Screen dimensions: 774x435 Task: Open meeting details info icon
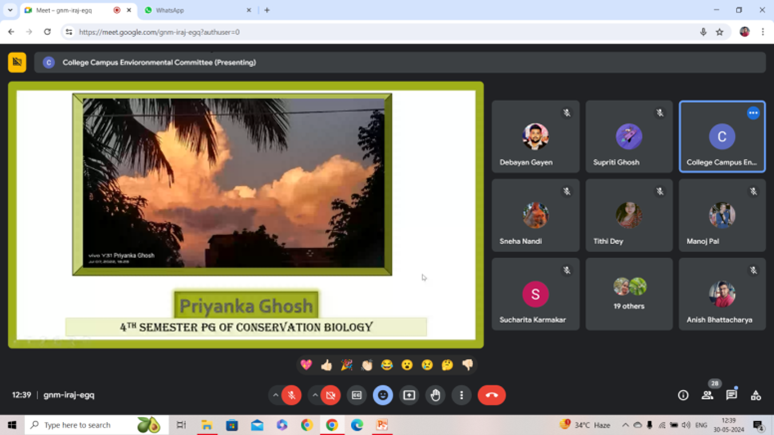click(683, 395)
